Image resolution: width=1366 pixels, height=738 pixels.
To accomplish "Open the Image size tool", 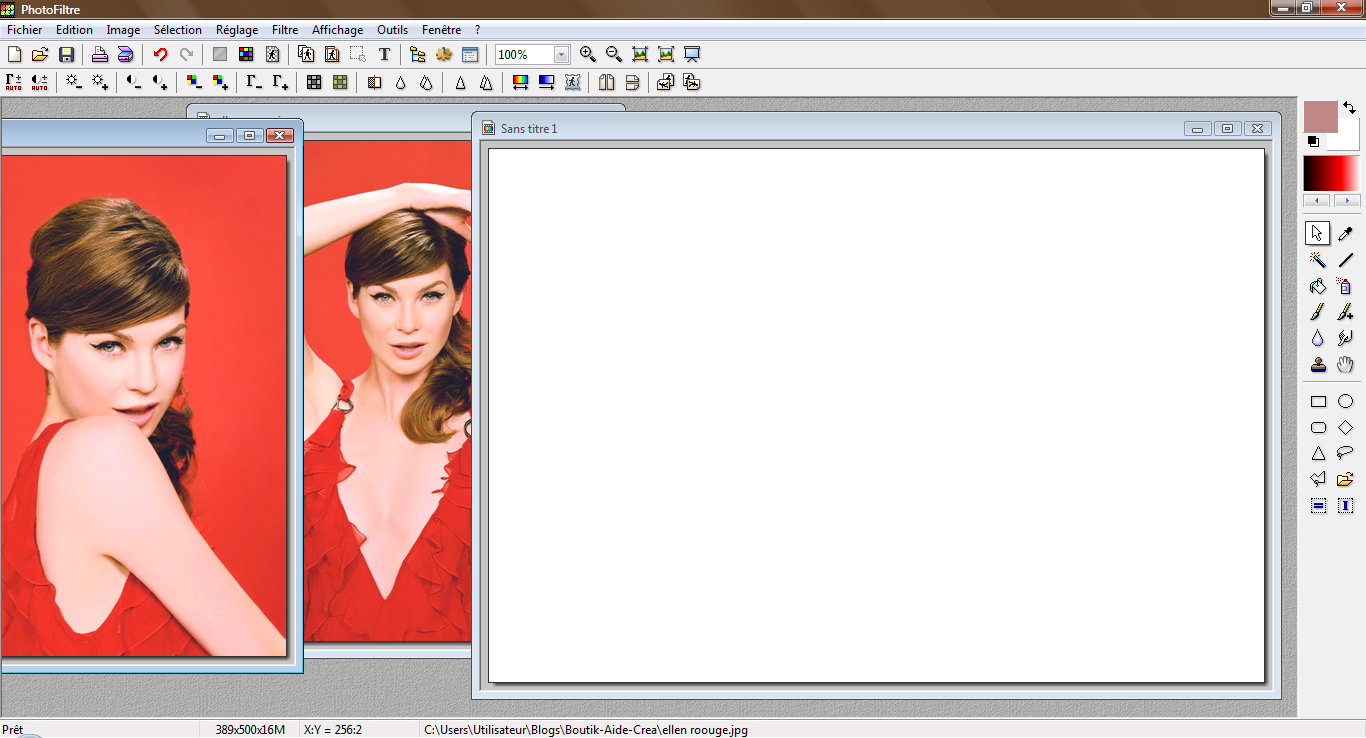I will point(306,55).
